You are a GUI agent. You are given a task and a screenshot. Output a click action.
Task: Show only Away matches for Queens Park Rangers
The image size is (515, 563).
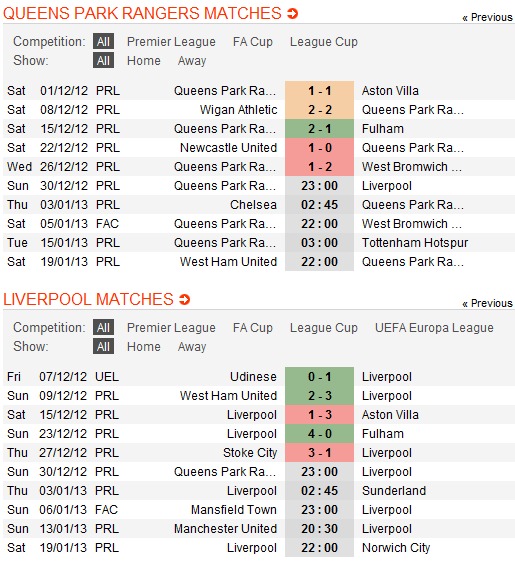[x=192, y=60]
